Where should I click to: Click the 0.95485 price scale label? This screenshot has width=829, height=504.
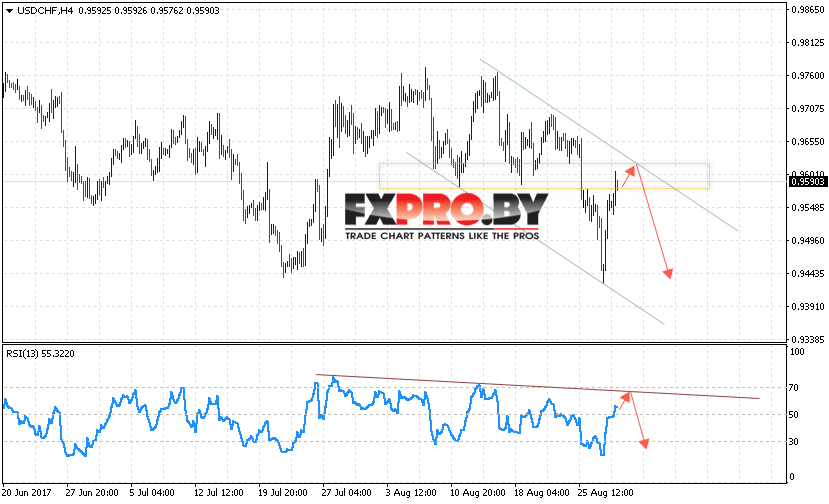tap(807, 207)
